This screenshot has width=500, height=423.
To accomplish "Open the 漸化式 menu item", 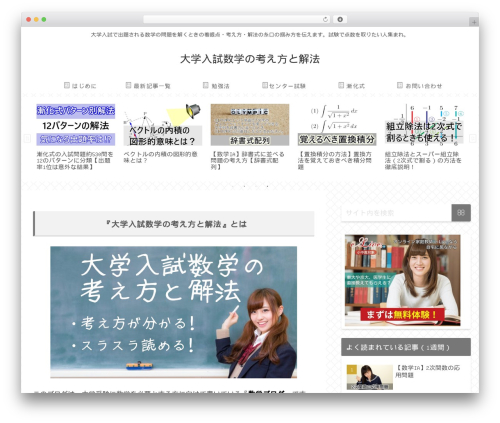I will [355, 86].
